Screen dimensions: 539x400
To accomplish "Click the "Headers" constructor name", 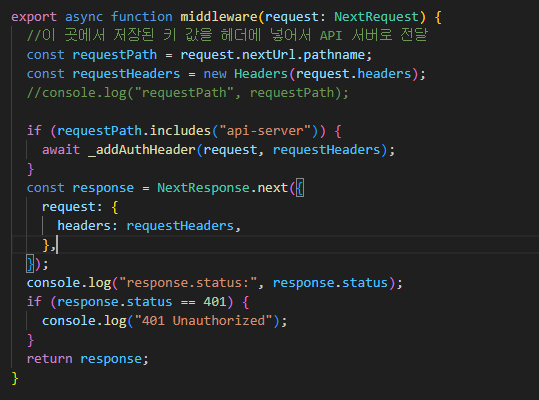I will [261, 74].
